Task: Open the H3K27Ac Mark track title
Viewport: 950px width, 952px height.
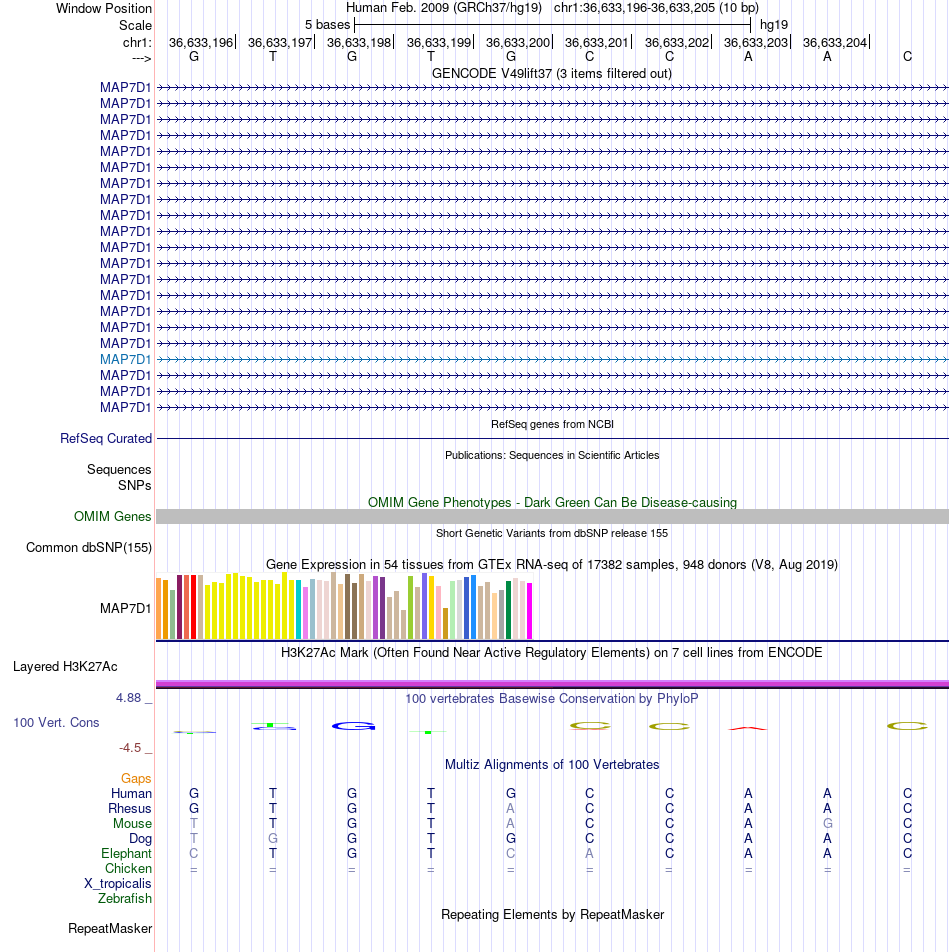Action: click(552, 652)
